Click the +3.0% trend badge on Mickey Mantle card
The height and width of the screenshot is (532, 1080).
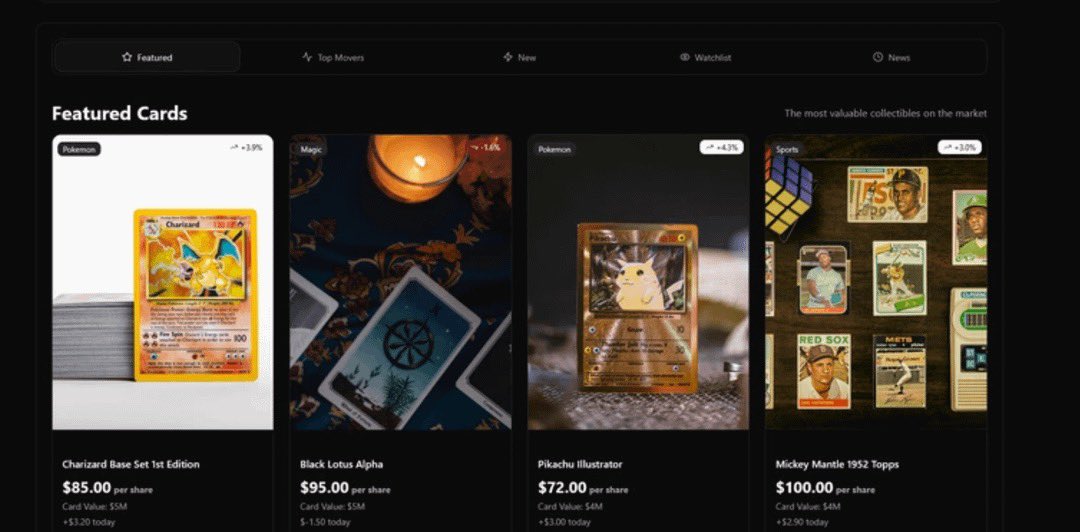(959, 147)
